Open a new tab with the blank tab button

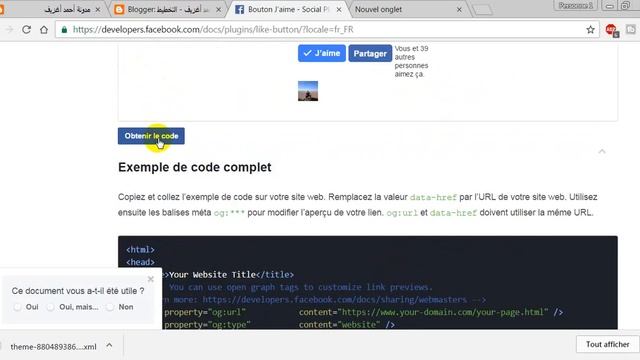[482, 10]
